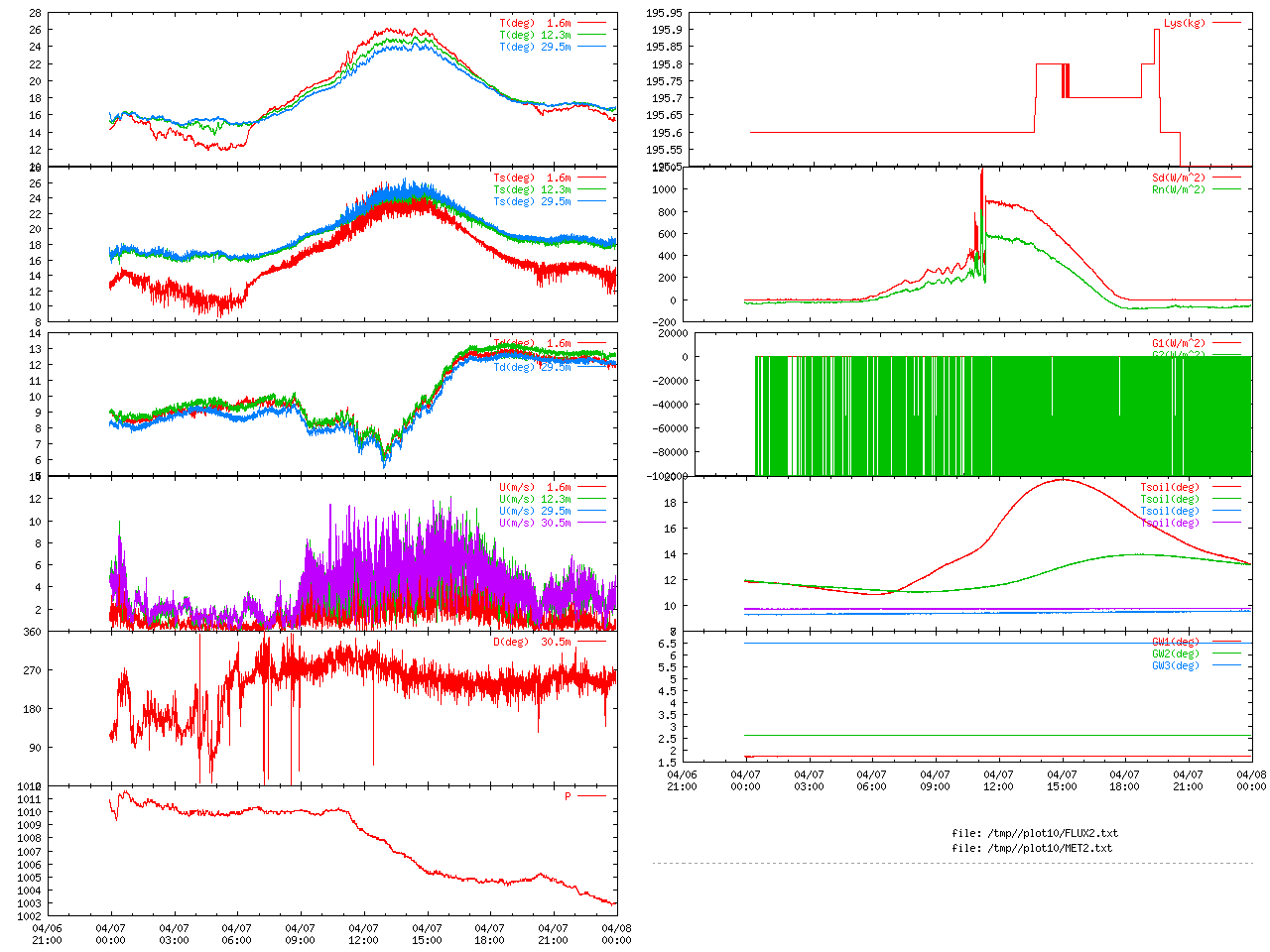Click the "G1(W/m^2)" legend label
The height and width of the screenshot is (952, 1270).
coord(1178,343)
